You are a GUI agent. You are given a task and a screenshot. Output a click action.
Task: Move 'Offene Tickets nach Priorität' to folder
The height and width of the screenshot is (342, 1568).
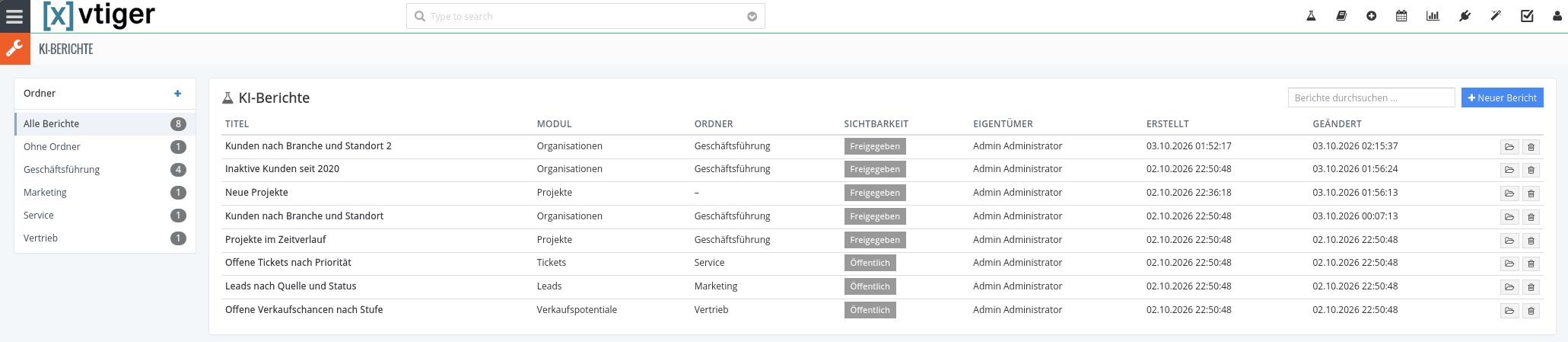[x=1509, y=264]
